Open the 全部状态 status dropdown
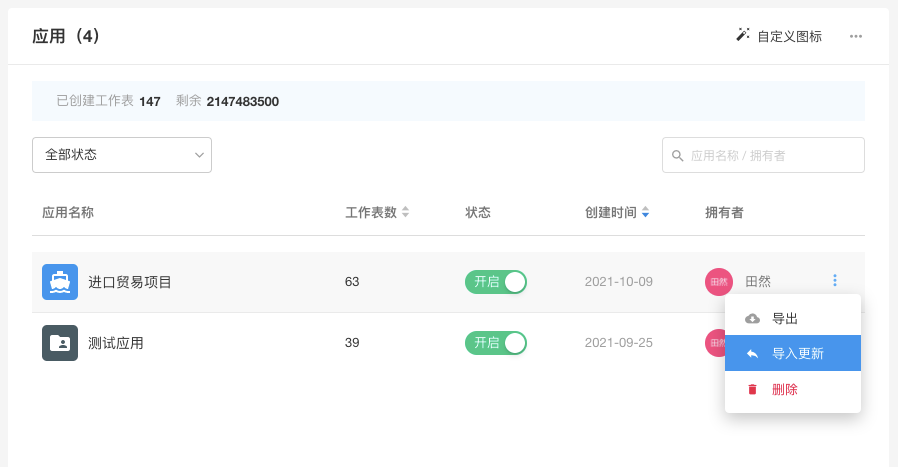 click(x=122, y=155)
